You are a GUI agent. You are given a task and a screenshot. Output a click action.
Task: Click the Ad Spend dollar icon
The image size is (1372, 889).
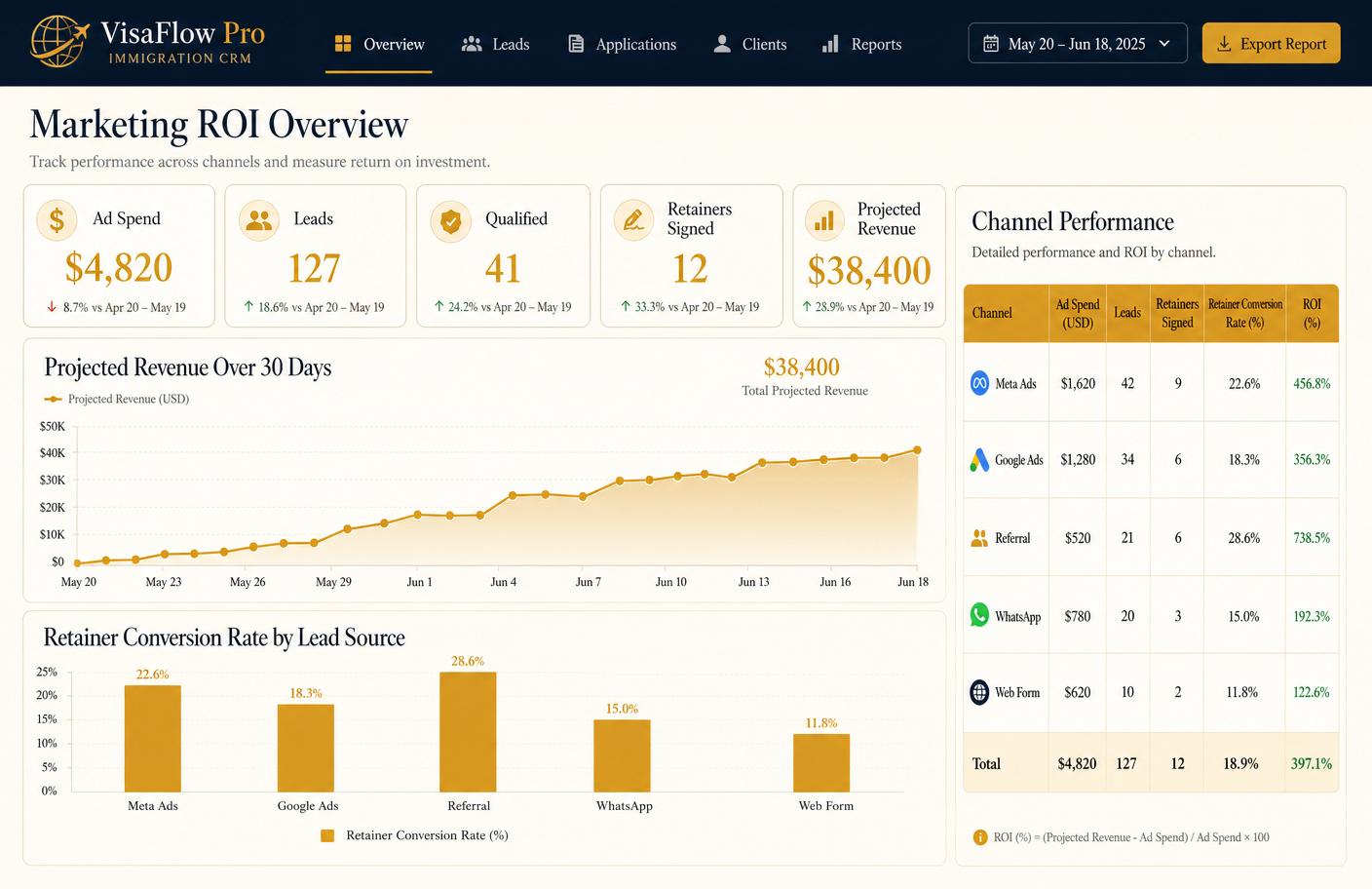coord(57,220)
